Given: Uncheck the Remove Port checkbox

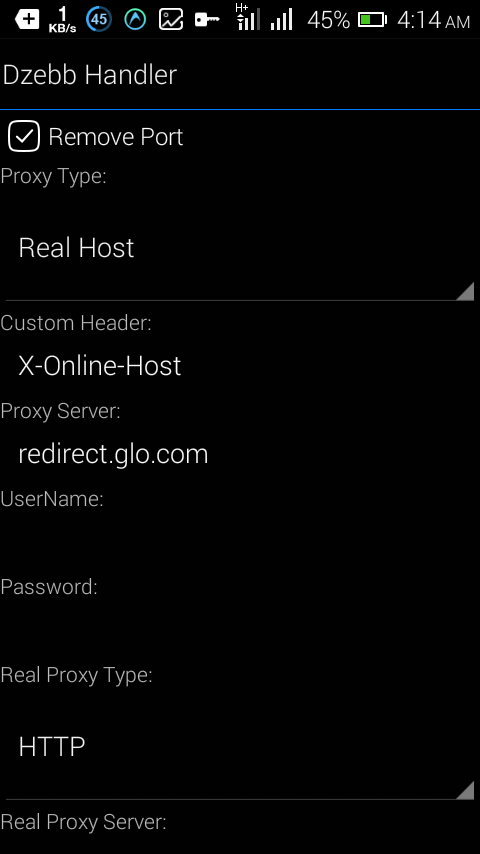Looking at the screenshot, I should click(24, 136).
